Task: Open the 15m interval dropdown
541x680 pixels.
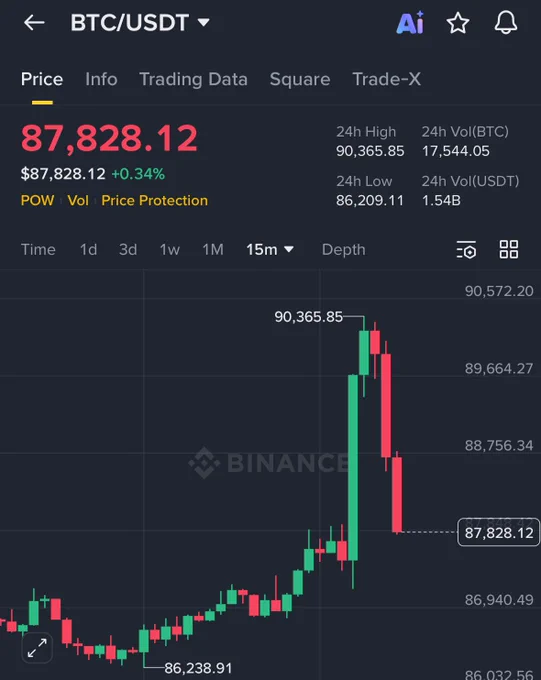Action: (270, 250)
